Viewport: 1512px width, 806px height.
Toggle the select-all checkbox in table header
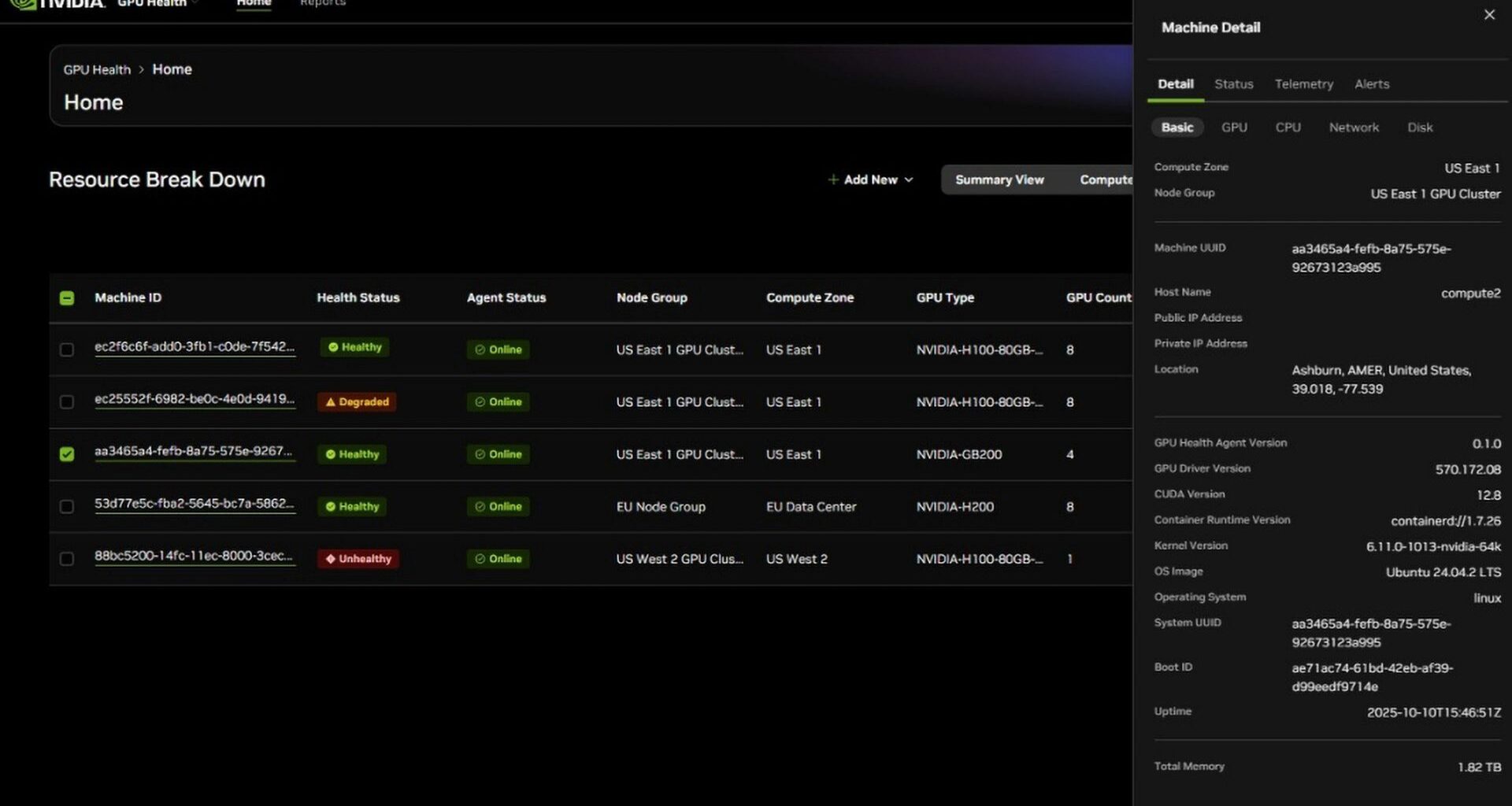tap(67, 298)
